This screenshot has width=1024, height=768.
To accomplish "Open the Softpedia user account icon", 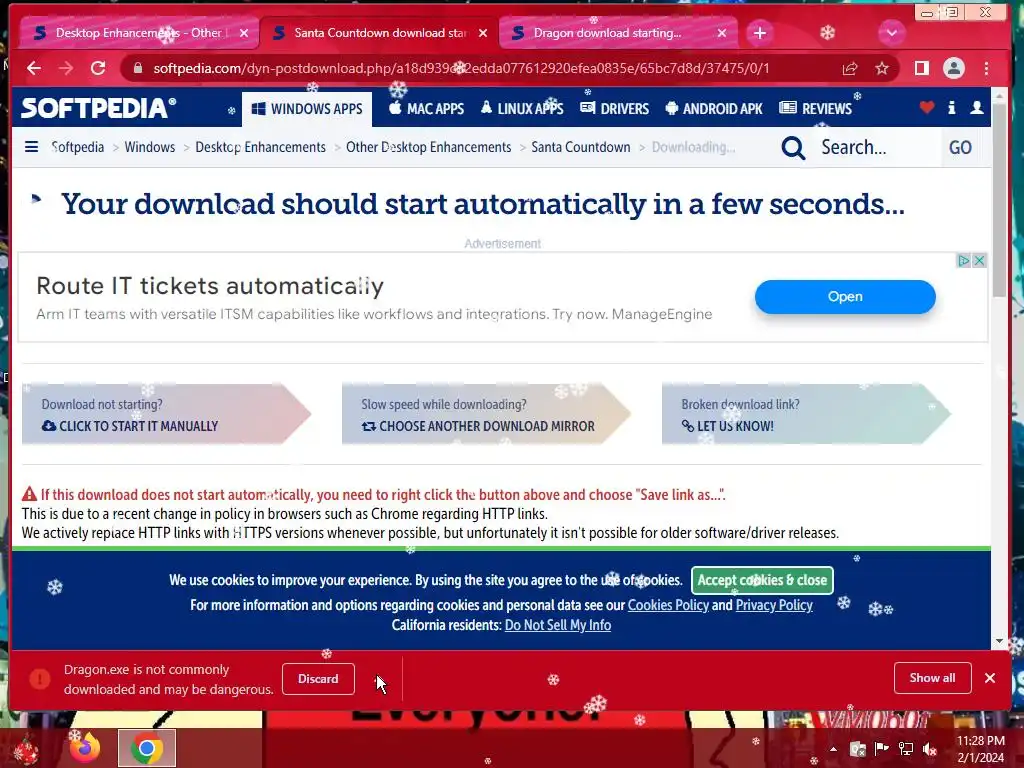I will point(976,108).
